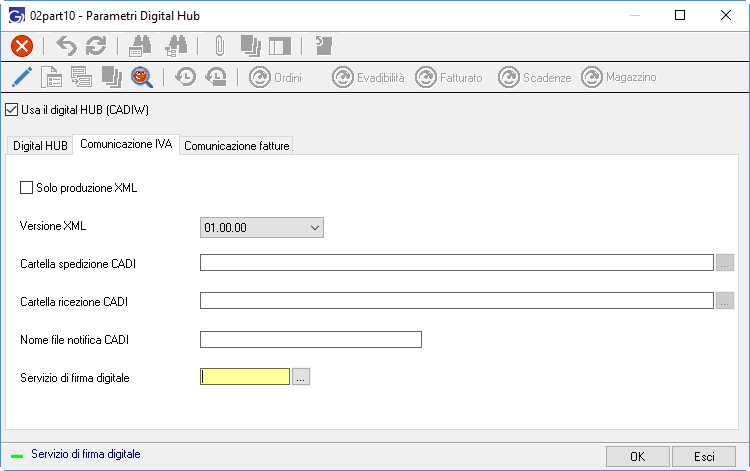Click the undo arrow icon
This screenshot has width=750, height=471.
(66, 46)
